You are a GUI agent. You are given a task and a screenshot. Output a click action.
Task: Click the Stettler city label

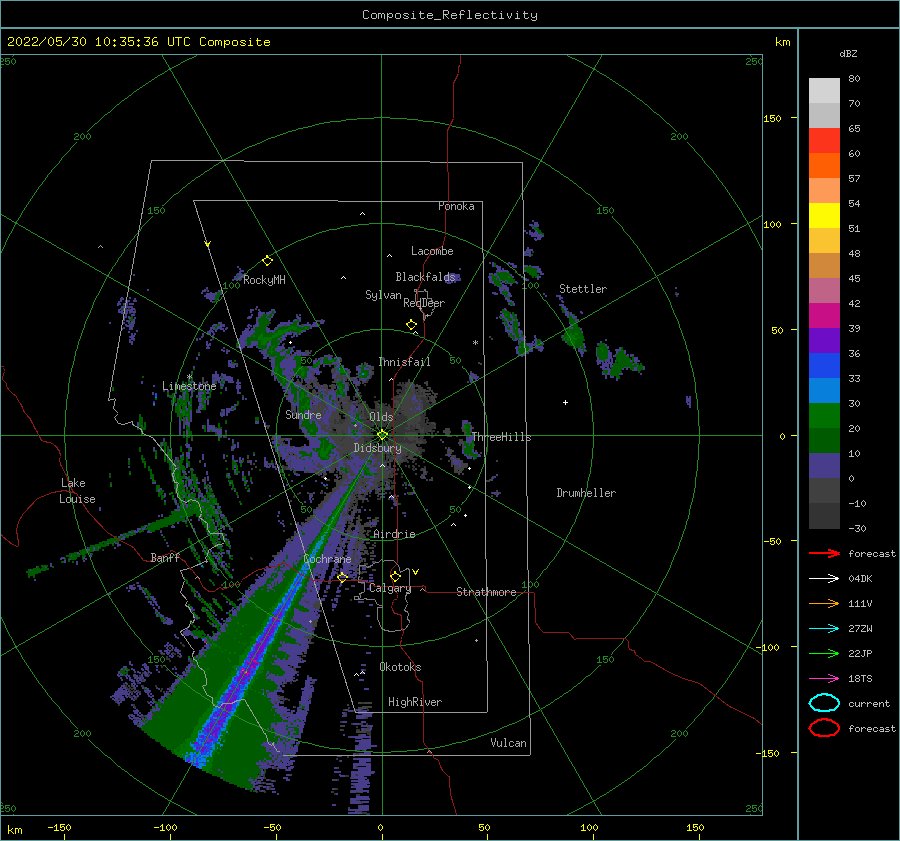tap(583, 289)
